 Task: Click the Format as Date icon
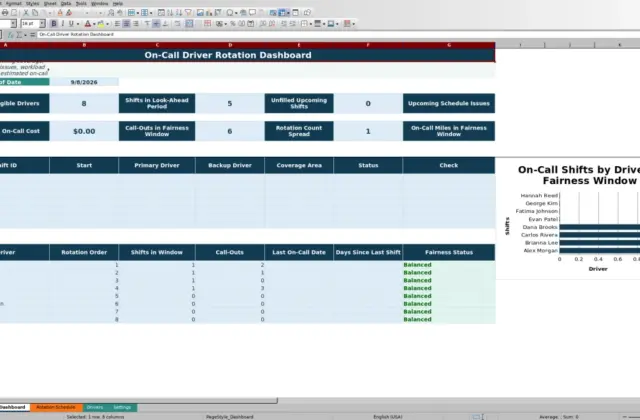point(251,24)
